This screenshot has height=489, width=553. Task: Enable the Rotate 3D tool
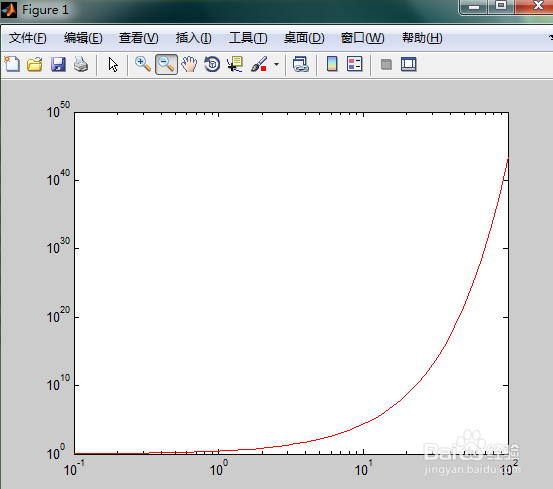coord(212,65)
